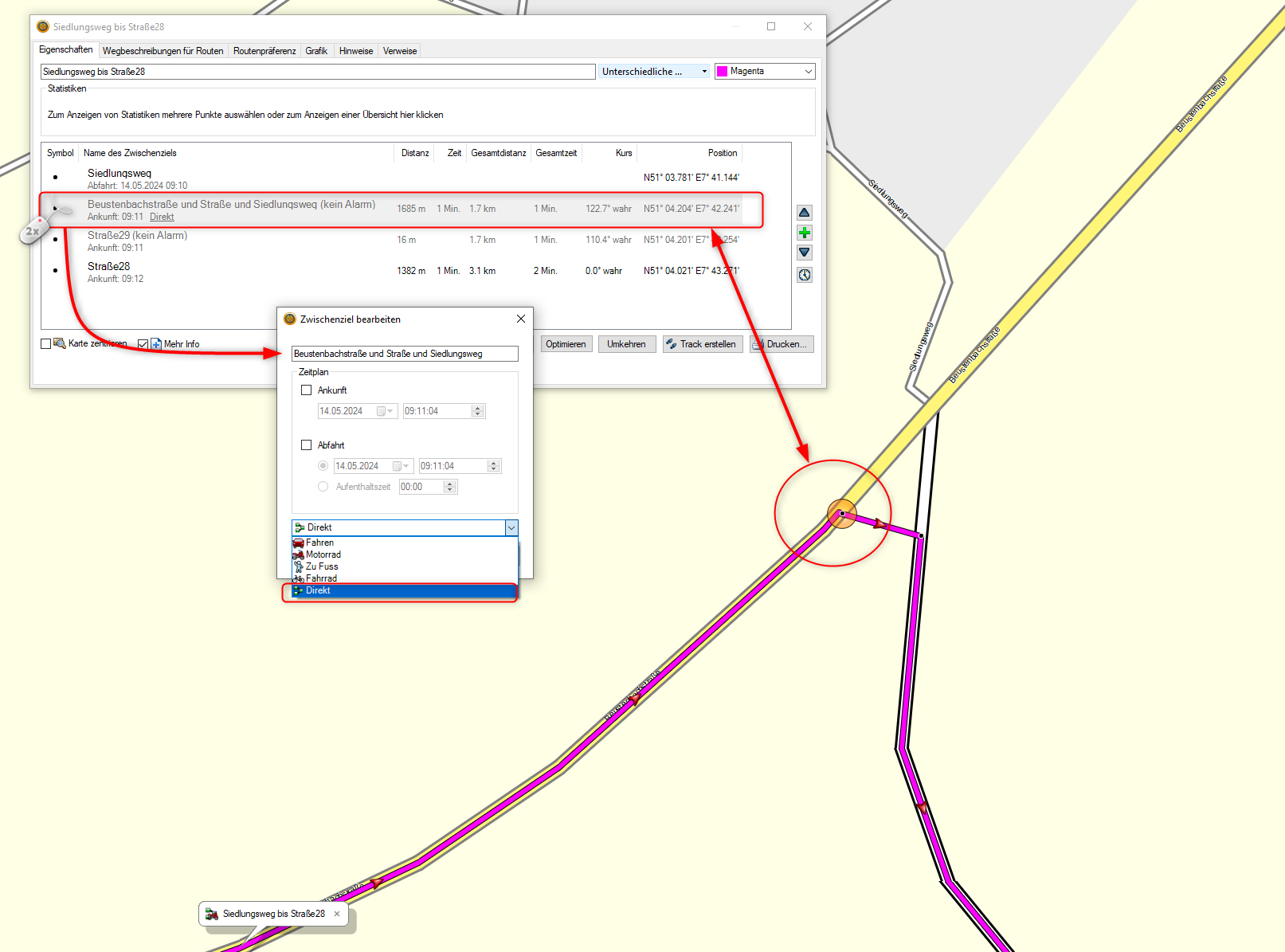Move the waypoint up with the up arrow
The height and width of the screenshot is (952, 1285).
pos(805,213)
